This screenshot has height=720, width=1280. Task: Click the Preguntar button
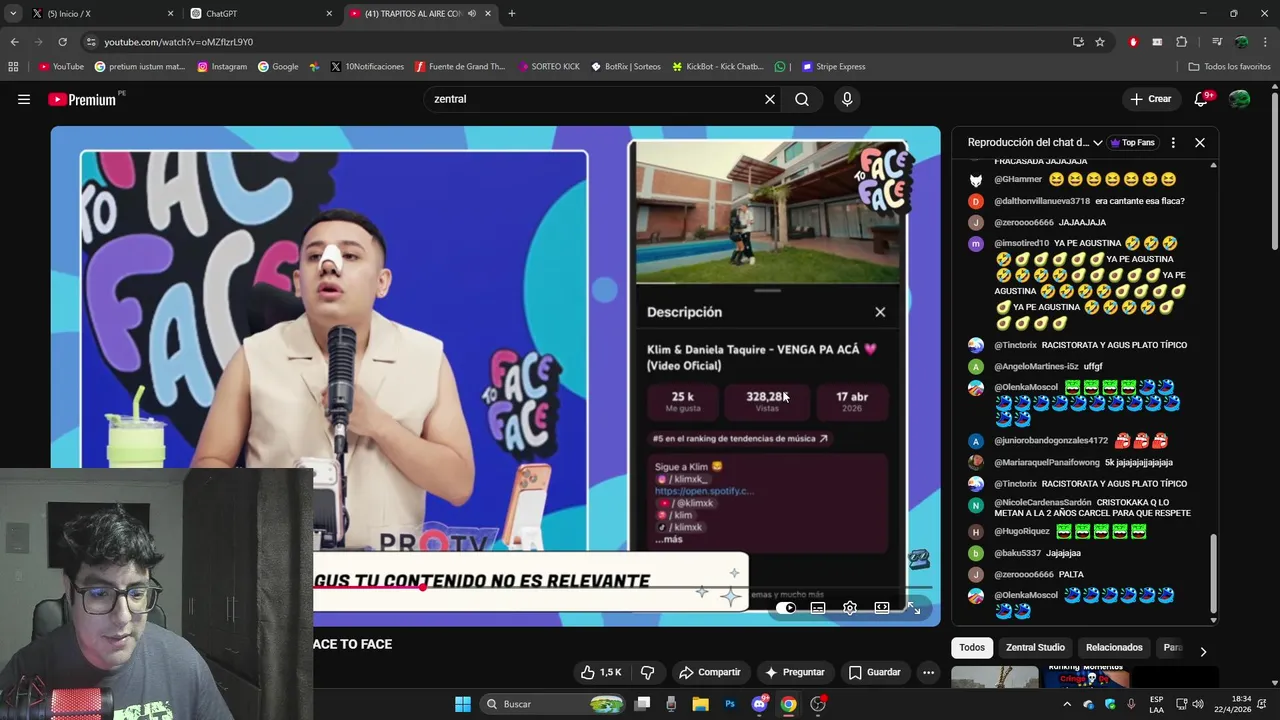point(795,672)
